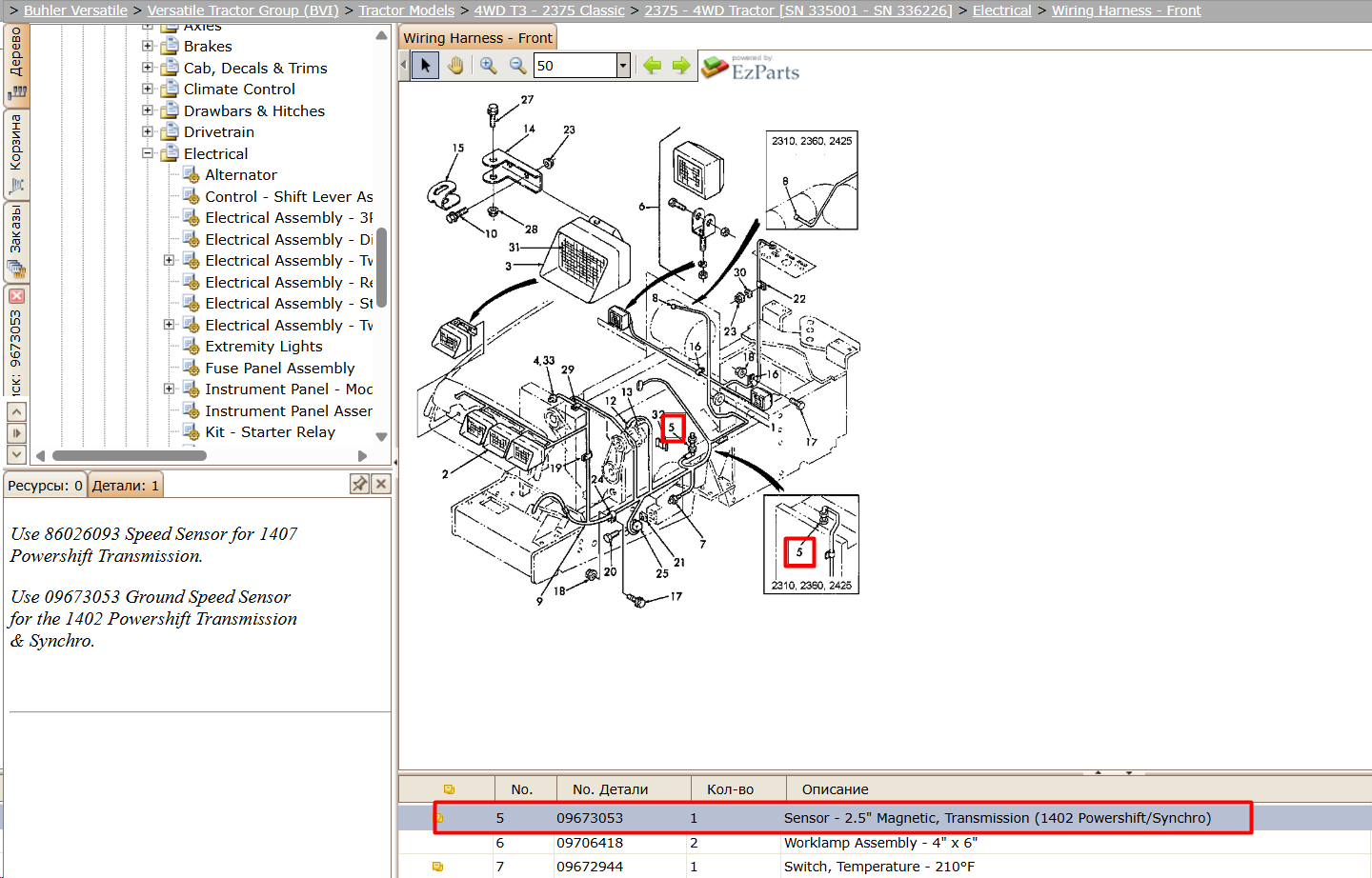Image resolution: width=1372 pixels, height=878 pixels.
Task: Select the Wiring Harness - Front tab
Action: [477, 38]
